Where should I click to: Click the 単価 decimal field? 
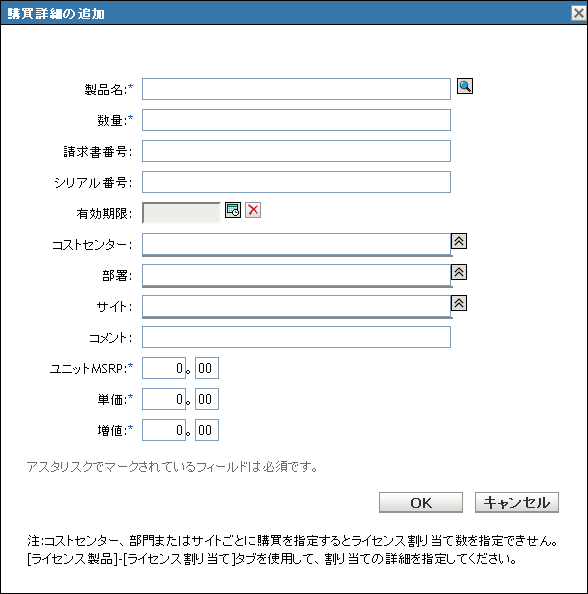[207, 399]
